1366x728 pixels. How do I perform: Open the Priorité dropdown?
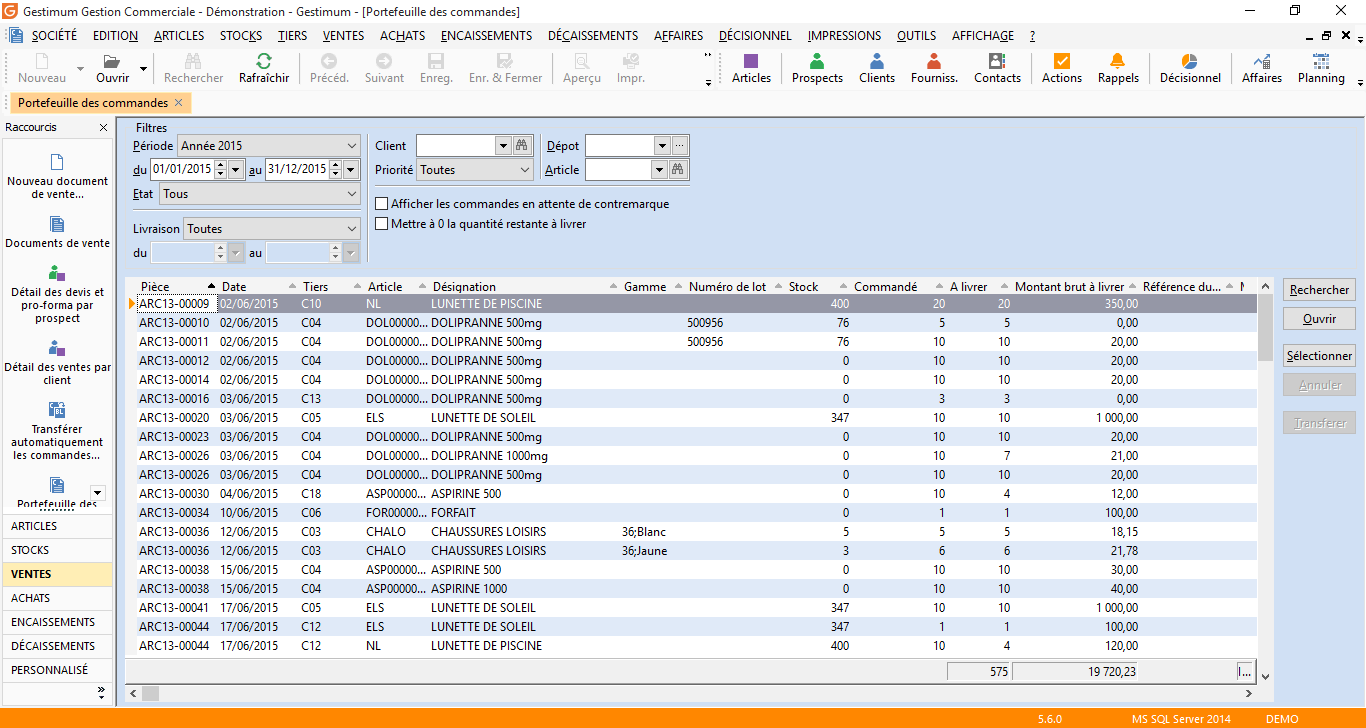(x=475, y=170)
